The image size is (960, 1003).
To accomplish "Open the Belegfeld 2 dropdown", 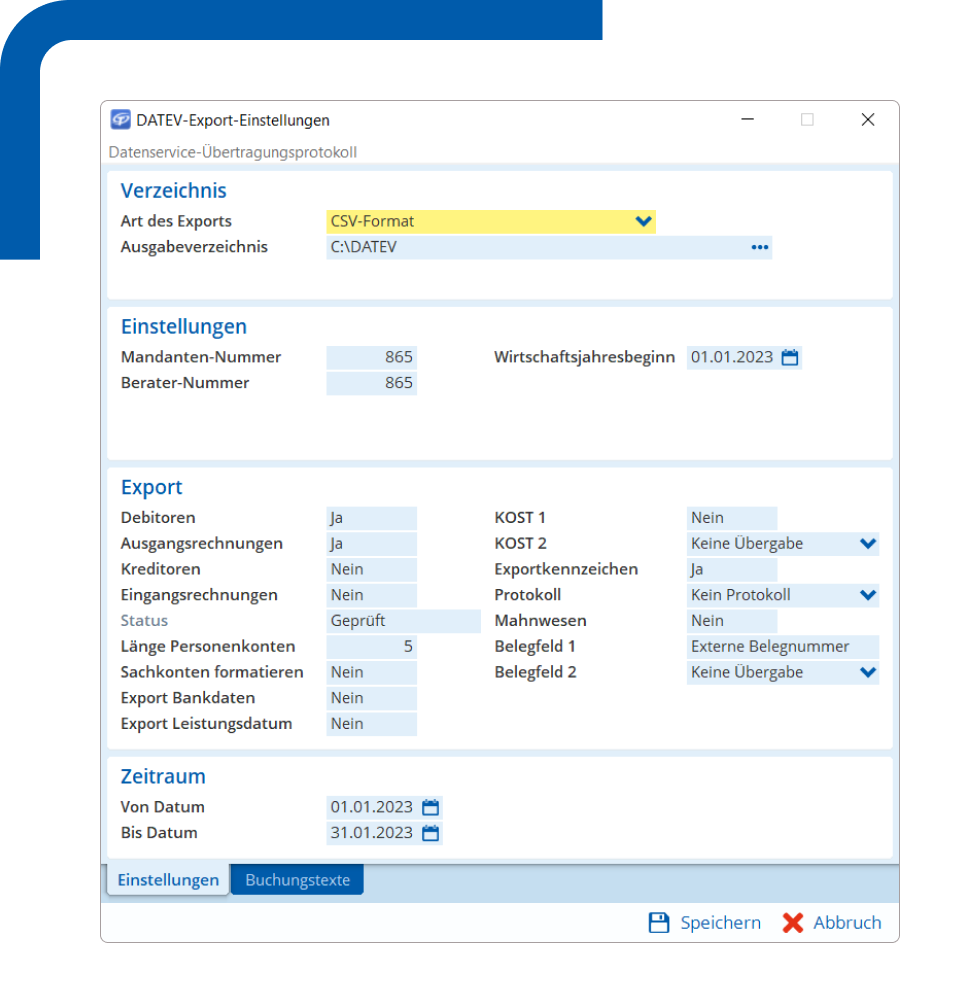I will (x=868, y=673).
